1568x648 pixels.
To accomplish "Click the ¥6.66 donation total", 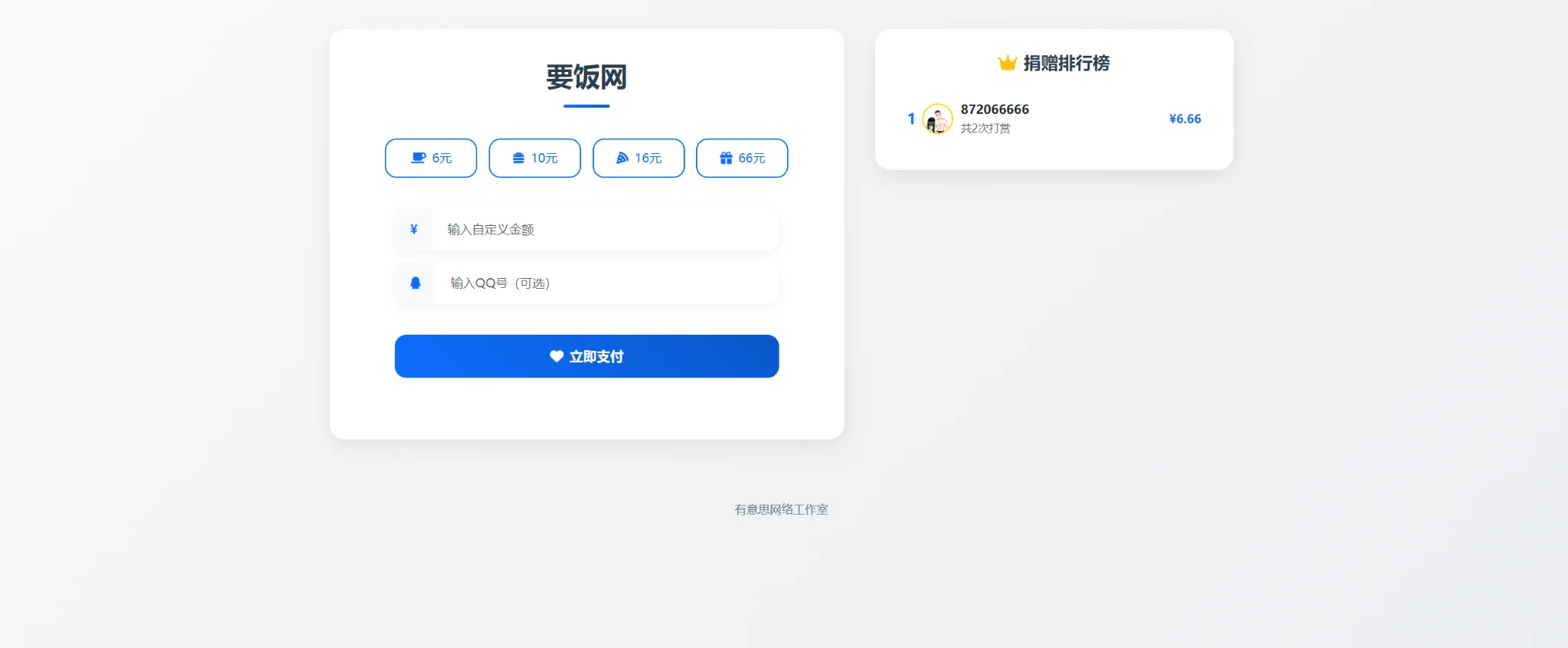I will (x=1184, y=119).
